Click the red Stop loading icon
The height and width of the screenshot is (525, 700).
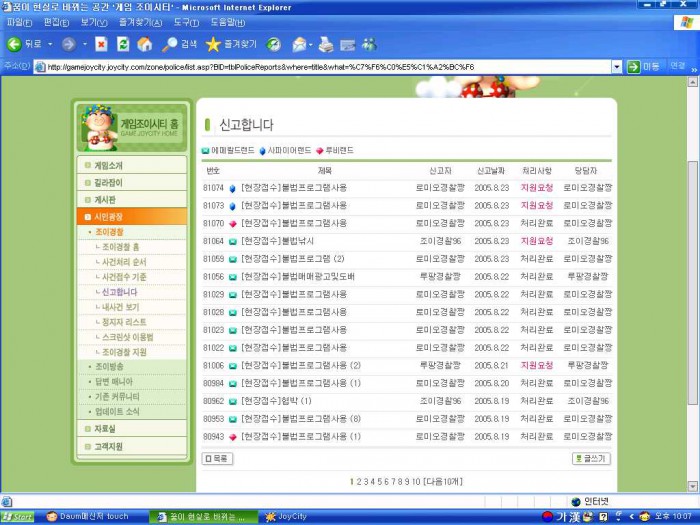101,44
